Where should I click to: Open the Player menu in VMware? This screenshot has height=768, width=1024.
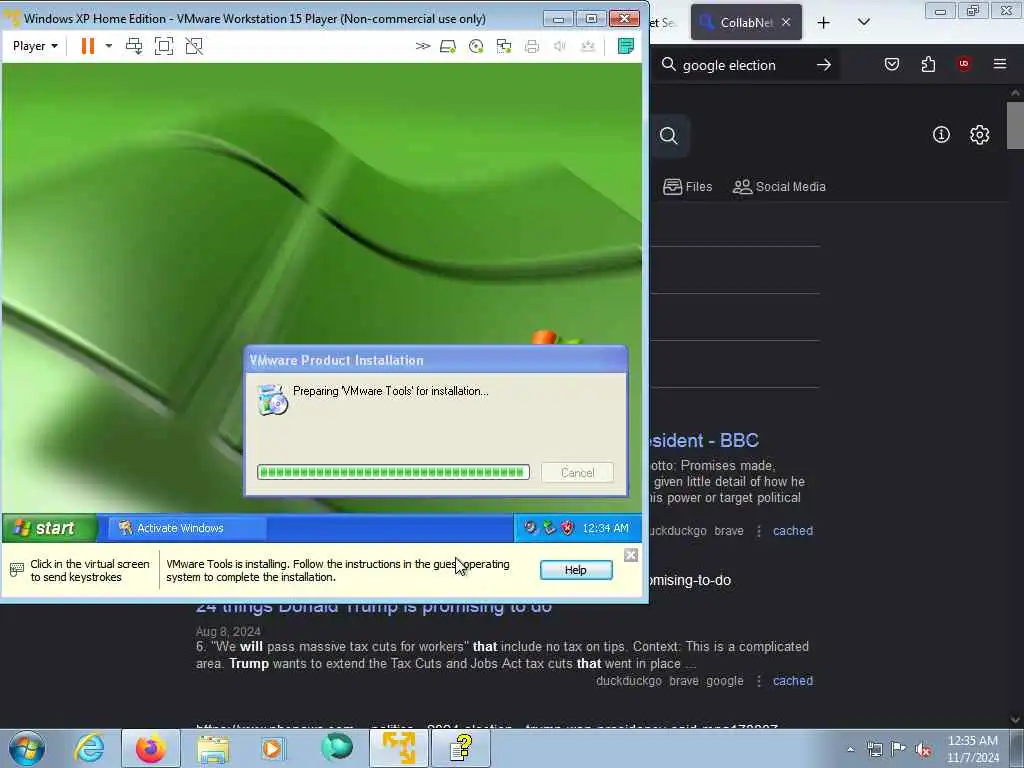tap(35, 46)
